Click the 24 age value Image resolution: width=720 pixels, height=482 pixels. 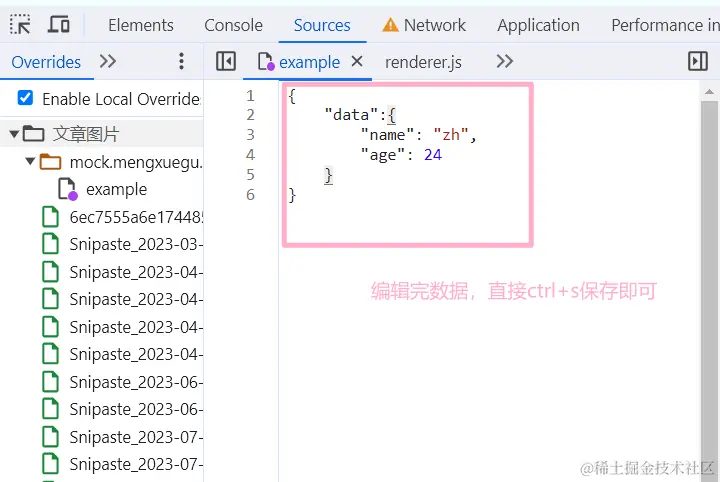point(433,155)
